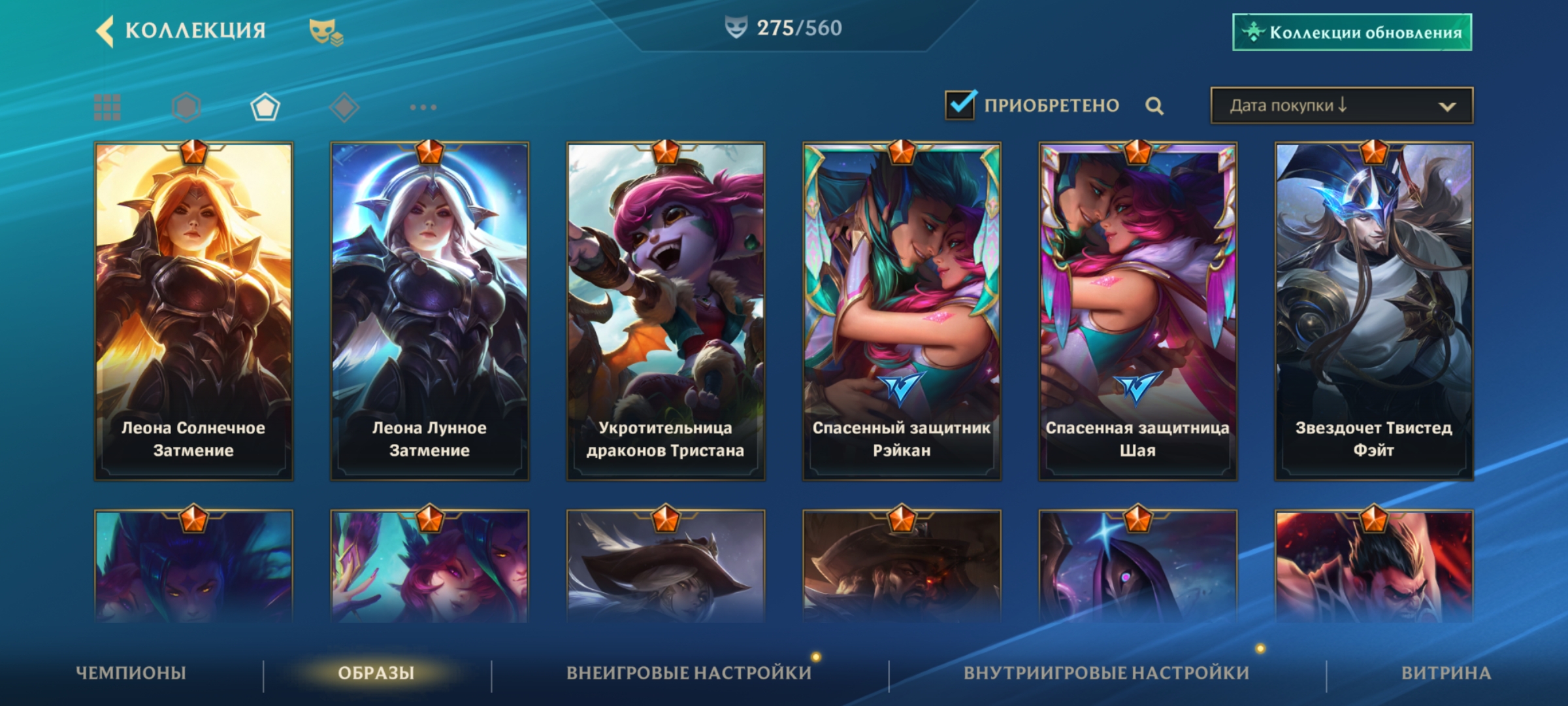Expand the Дата покупки sort dropdown

point(1341,105)
